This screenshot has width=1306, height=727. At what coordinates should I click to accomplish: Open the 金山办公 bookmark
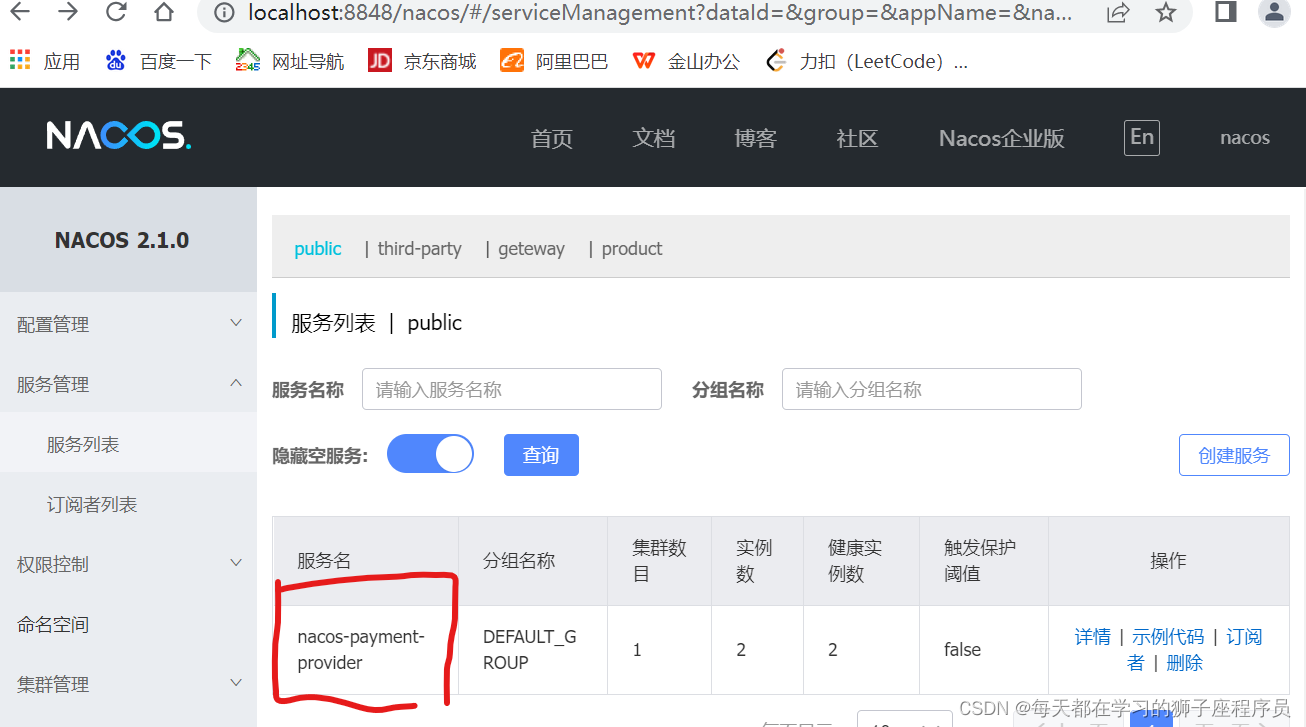point(686,61)
